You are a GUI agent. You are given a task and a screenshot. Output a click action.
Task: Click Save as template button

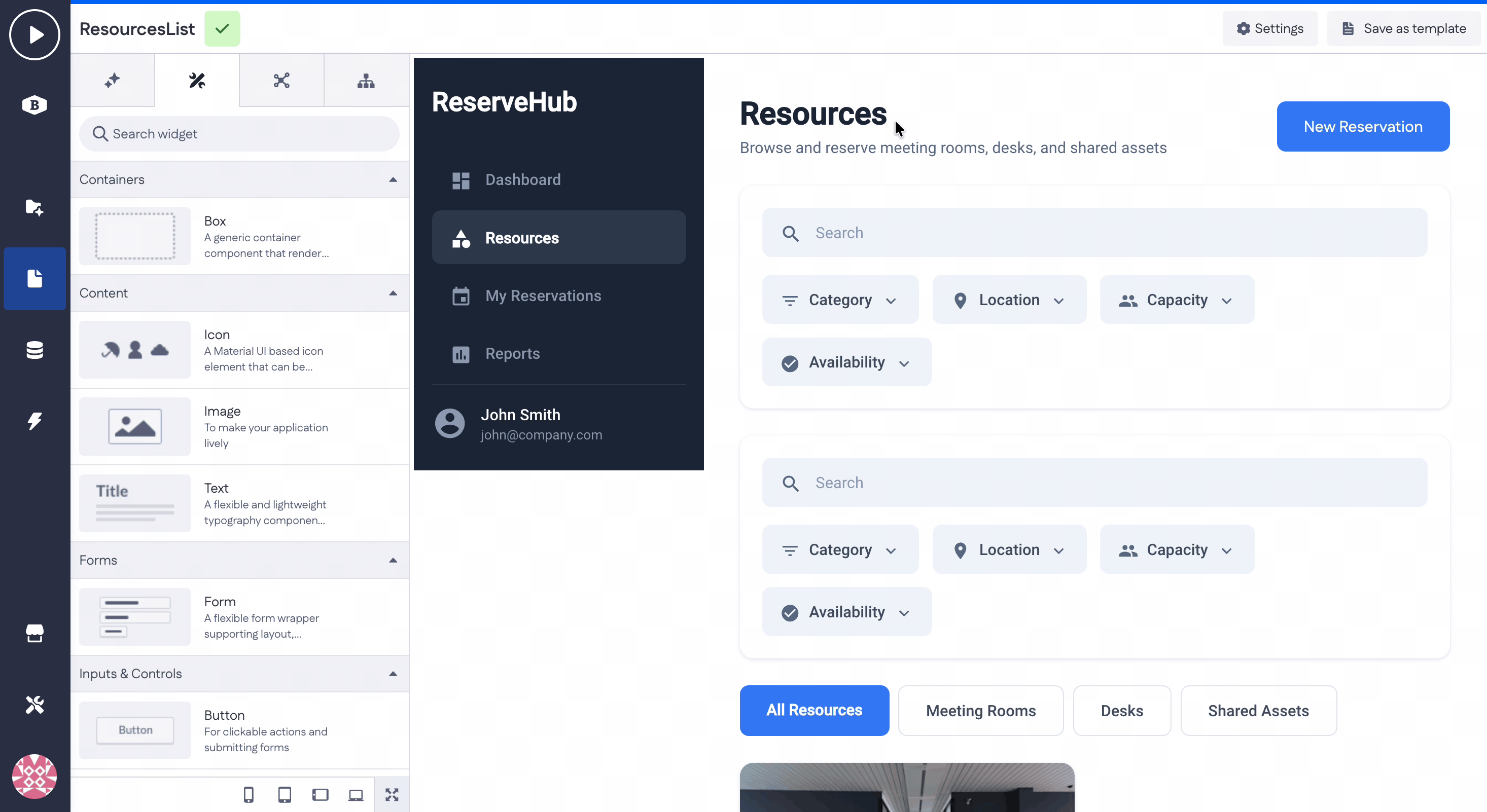coord(1403,28)
